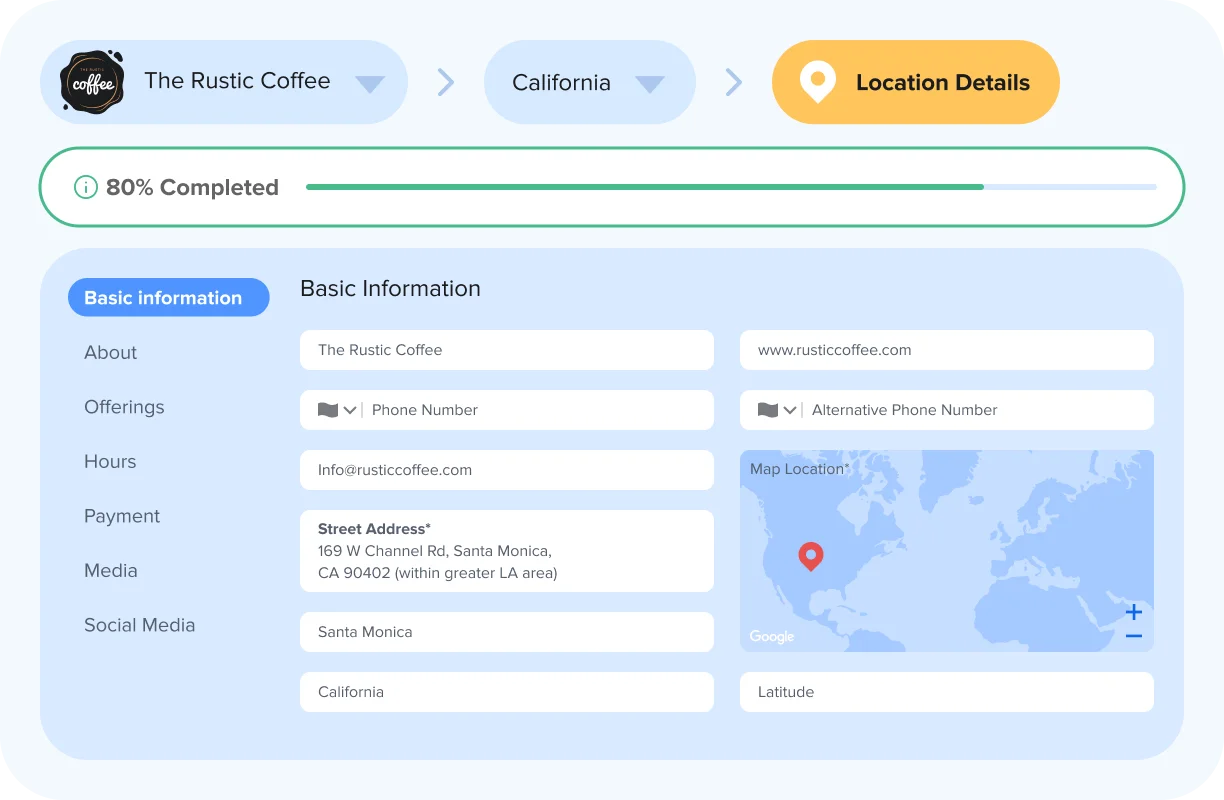Zoom out on the map with minus icon
1224x800 pixels.
coord(1133,635)
